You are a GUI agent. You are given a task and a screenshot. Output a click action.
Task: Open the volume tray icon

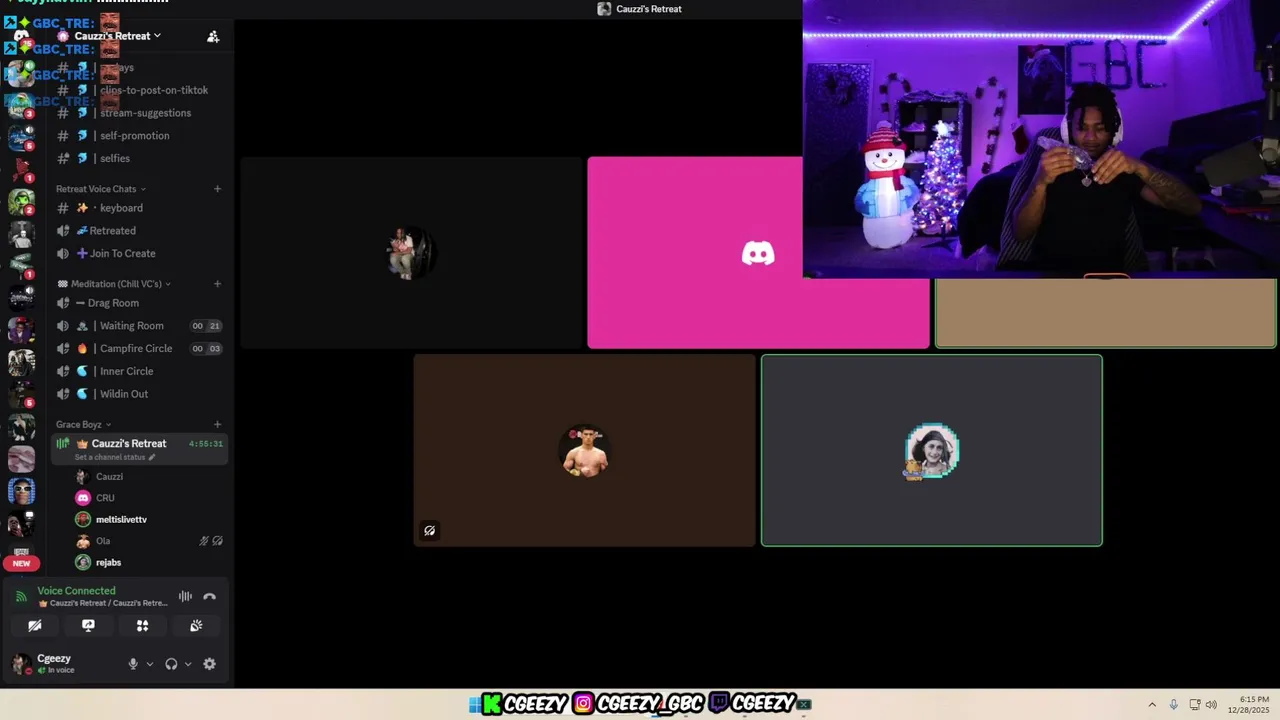(1211, 705)
